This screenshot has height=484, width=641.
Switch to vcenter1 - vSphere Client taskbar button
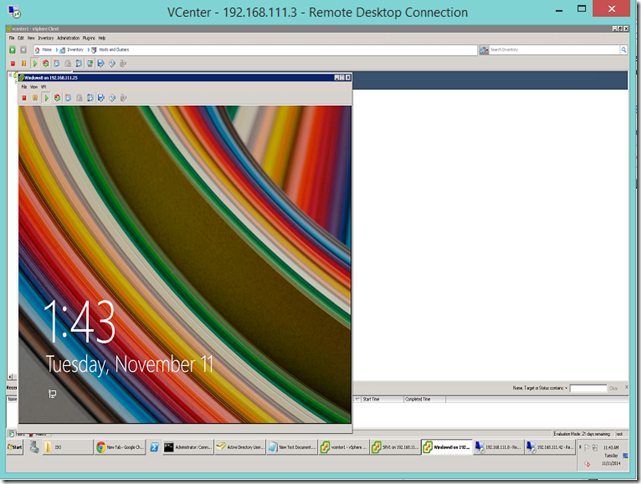pos(344,447)
